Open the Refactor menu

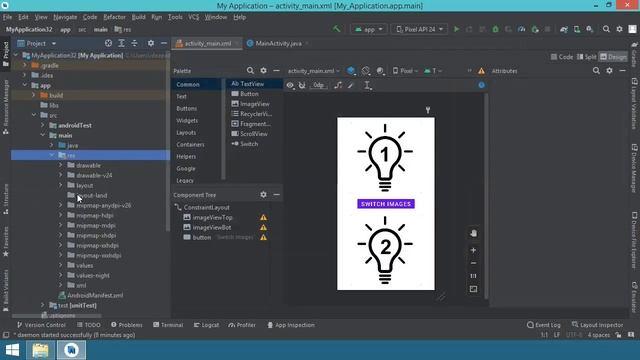point(114,17)
